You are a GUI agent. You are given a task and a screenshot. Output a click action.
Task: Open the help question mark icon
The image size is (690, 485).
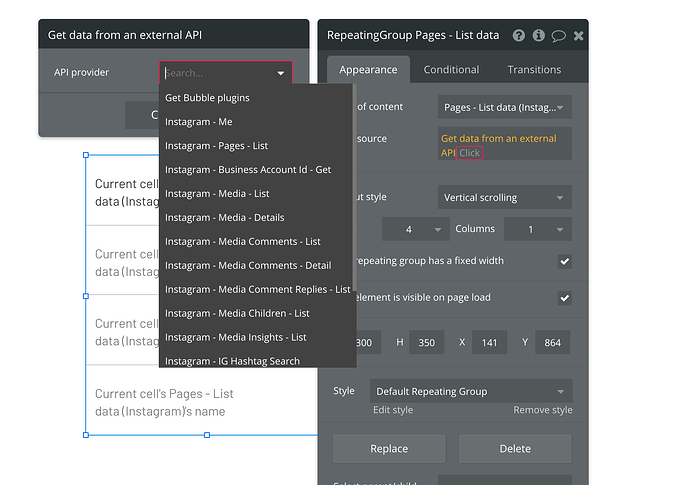pos(519,36)
